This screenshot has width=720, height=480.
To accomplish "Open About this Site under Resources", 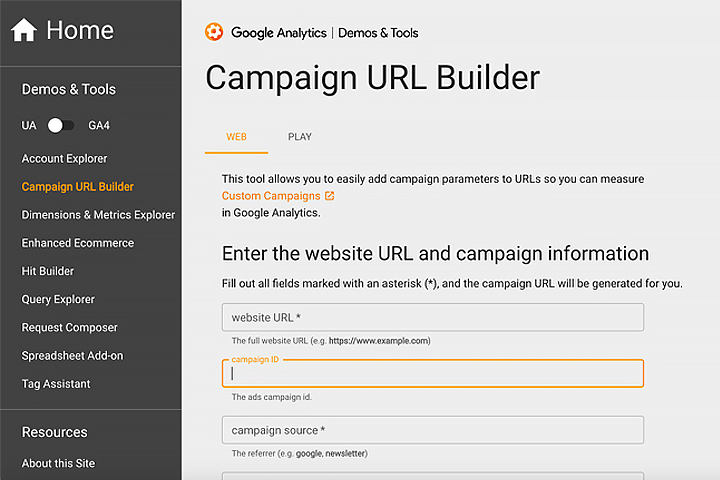I will pyautogui.click(x=58, y=463).
